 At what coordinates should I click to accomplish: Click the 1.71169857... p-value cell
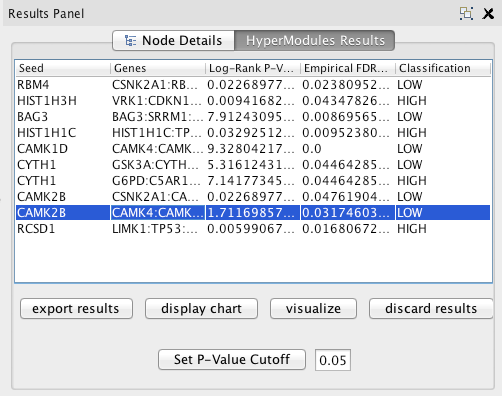[253, 213]
